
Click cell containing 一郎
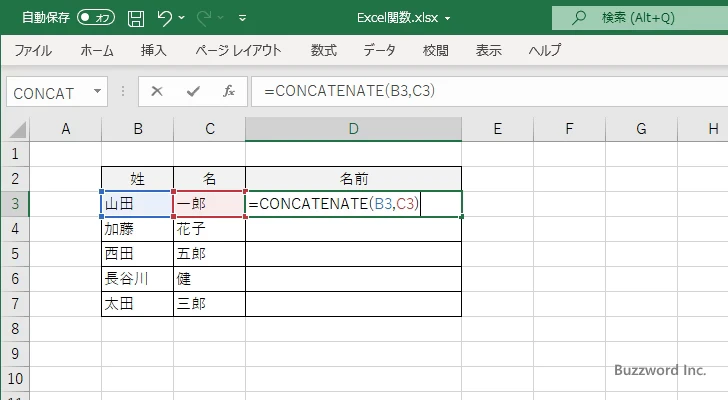(209, 204)
